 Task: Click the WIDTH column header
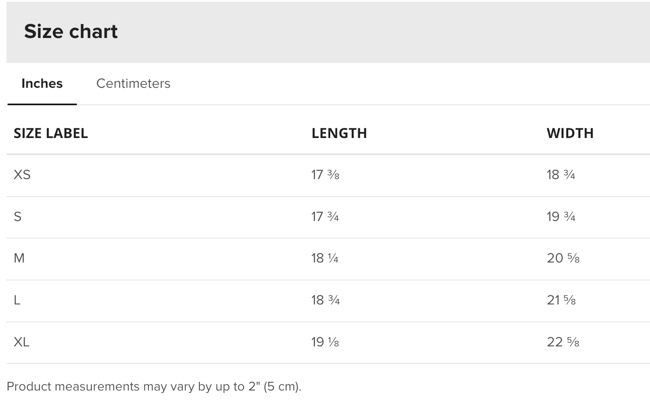570,133
